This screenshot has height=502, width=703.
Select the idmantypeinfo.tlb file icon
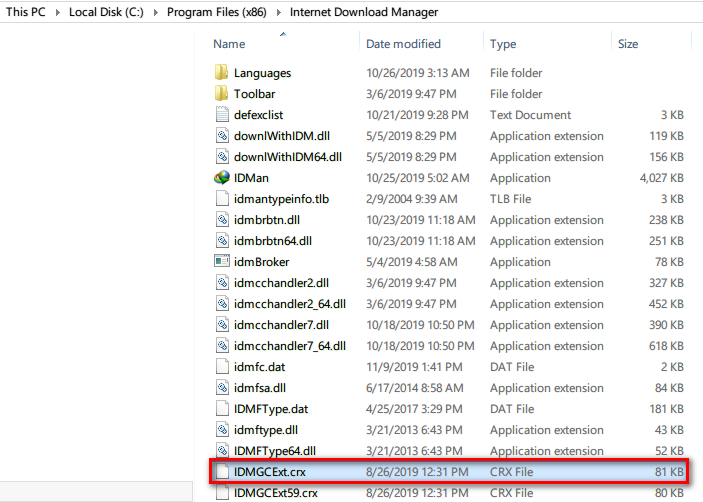222,199
